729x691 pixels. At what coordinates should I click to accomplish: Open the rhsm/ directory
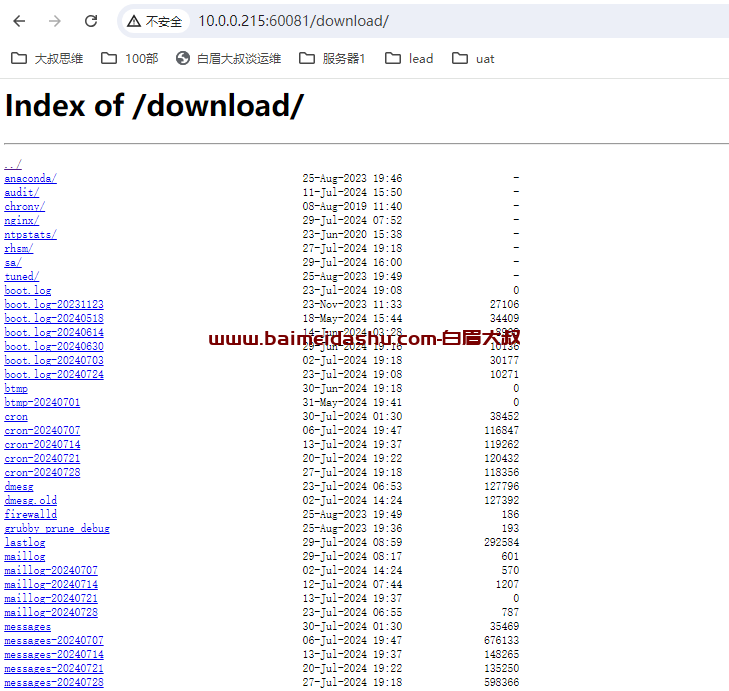click(19, 248)
